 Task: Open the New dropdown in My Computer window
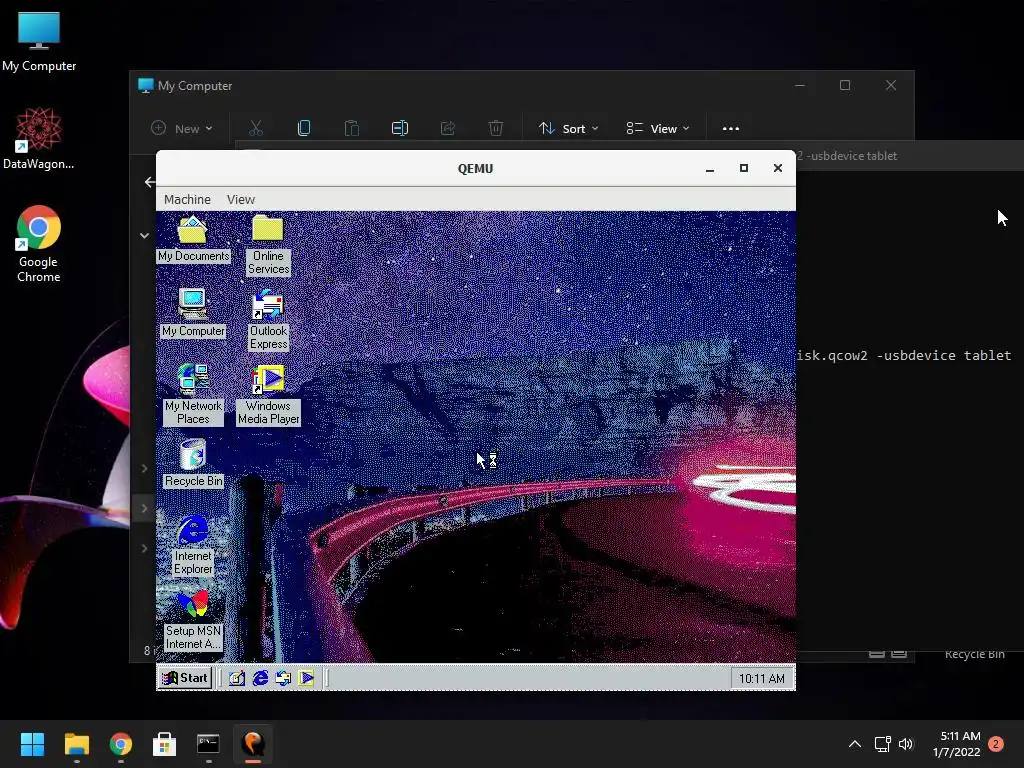(182, 129)
